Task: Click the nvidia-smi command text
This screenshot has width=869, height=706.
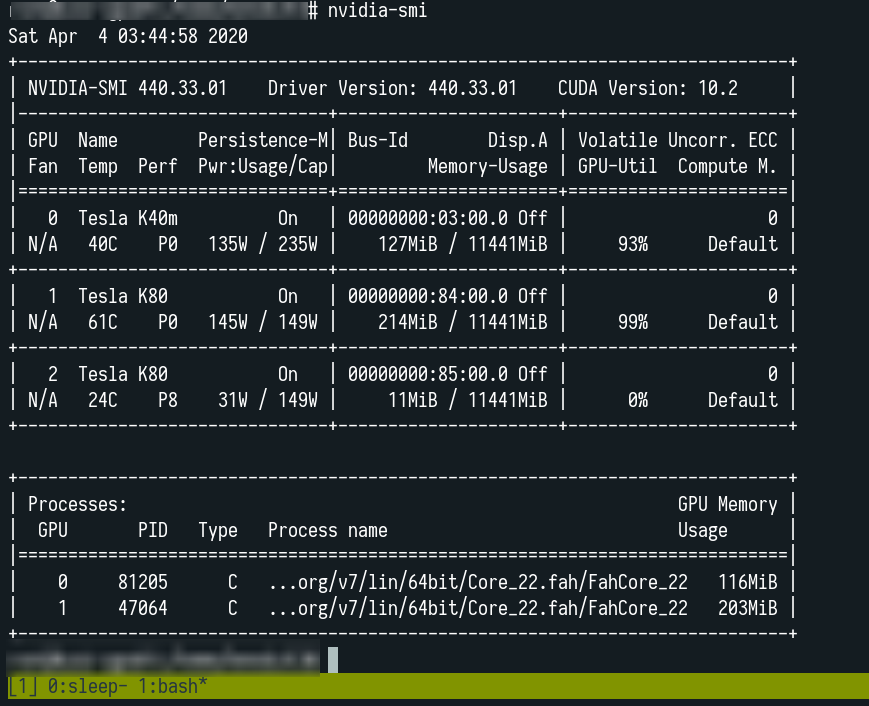Action: point(377,11)
